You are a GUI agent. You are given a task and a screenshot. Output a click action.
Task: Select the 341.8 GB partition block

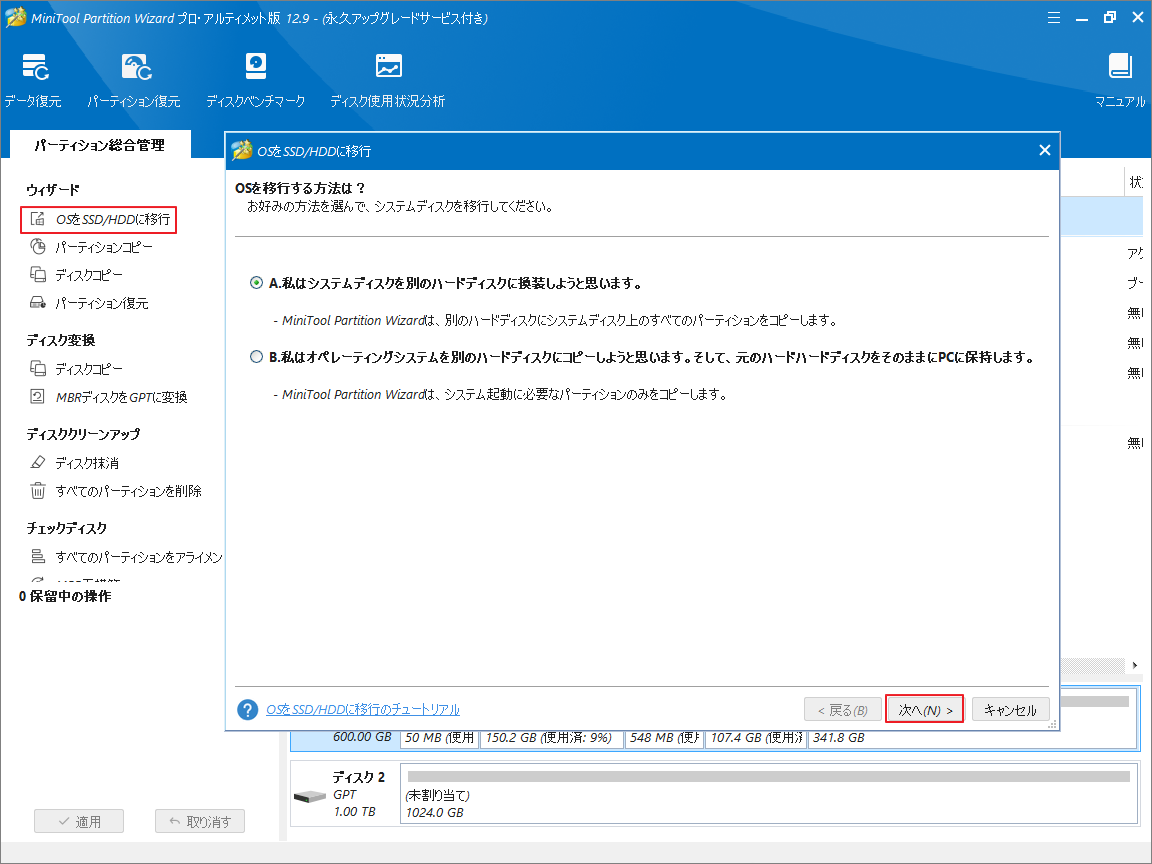[972, 738]
